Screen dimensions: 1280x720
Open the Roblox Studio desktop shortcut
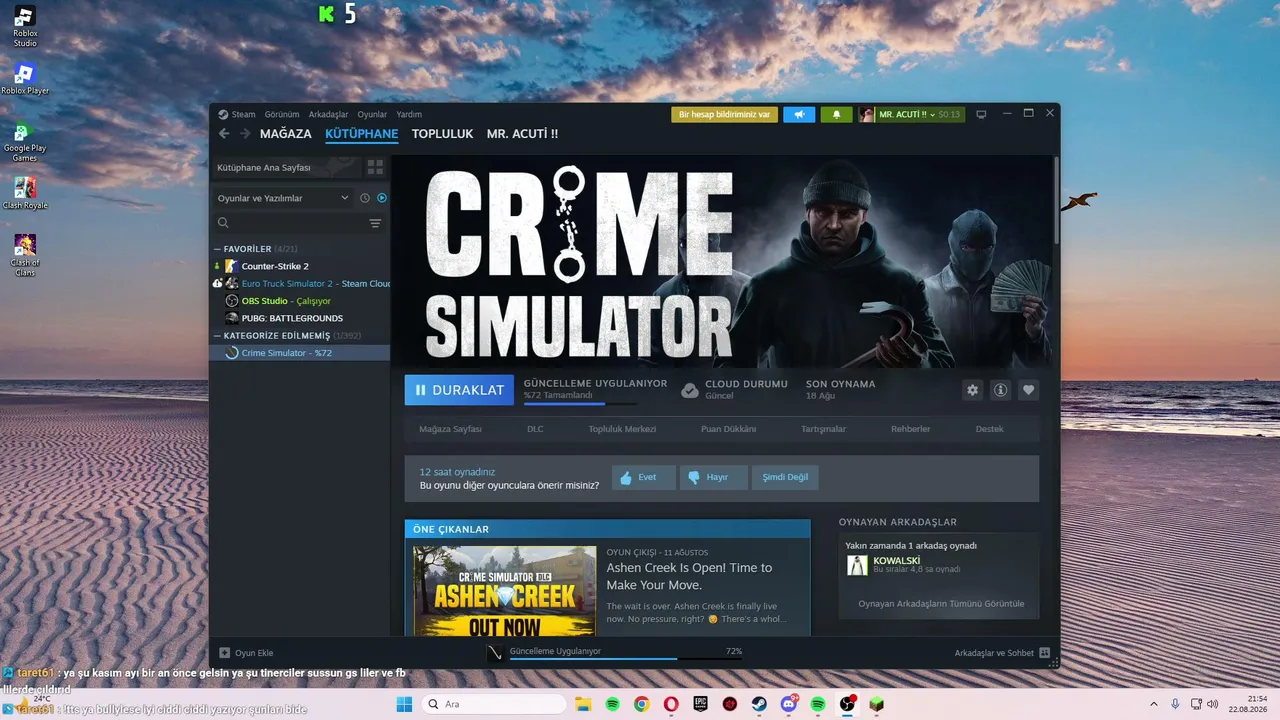coord(25,27)
